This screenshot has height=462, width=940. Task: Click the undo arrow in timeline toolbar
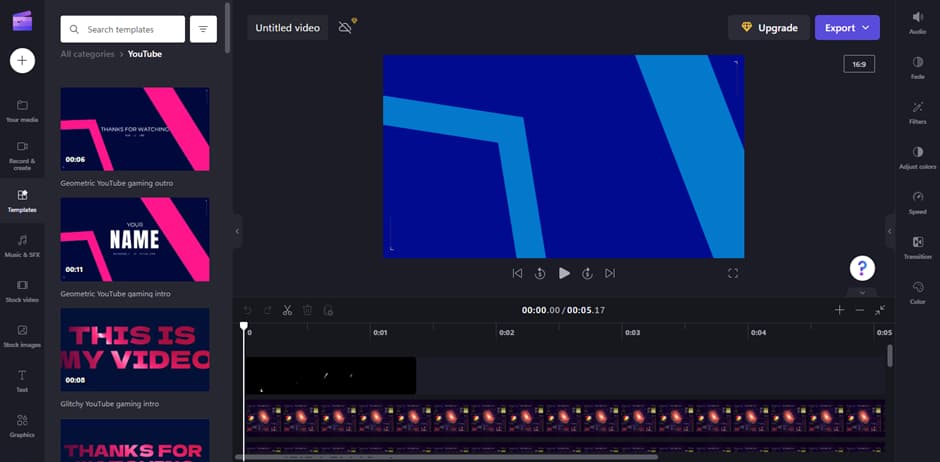click(247, 310)
